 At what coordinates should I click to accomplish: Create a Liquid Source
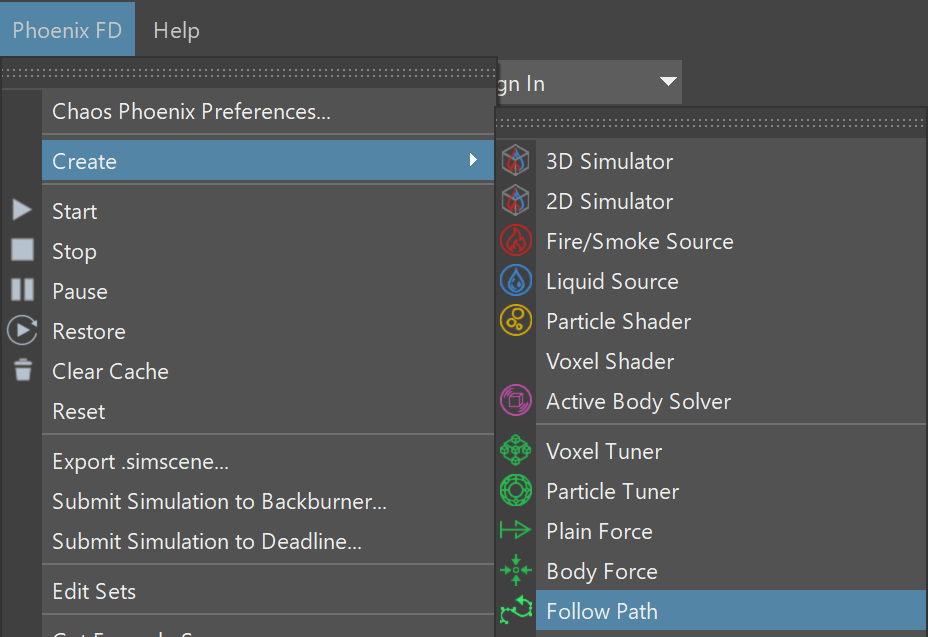[730, 281]
